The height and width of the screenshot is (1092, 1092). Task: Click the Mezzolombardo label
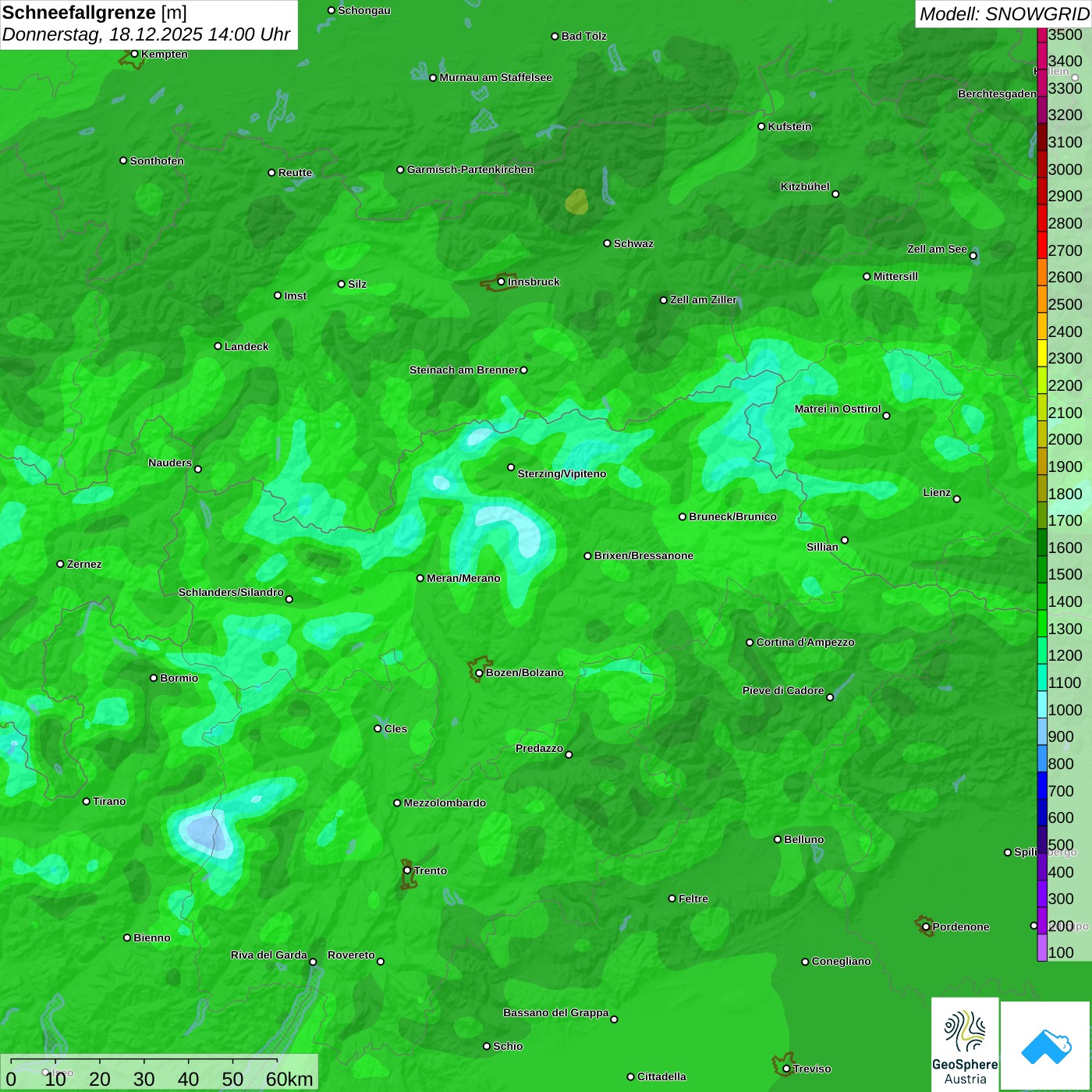click(x=445, y=803)
